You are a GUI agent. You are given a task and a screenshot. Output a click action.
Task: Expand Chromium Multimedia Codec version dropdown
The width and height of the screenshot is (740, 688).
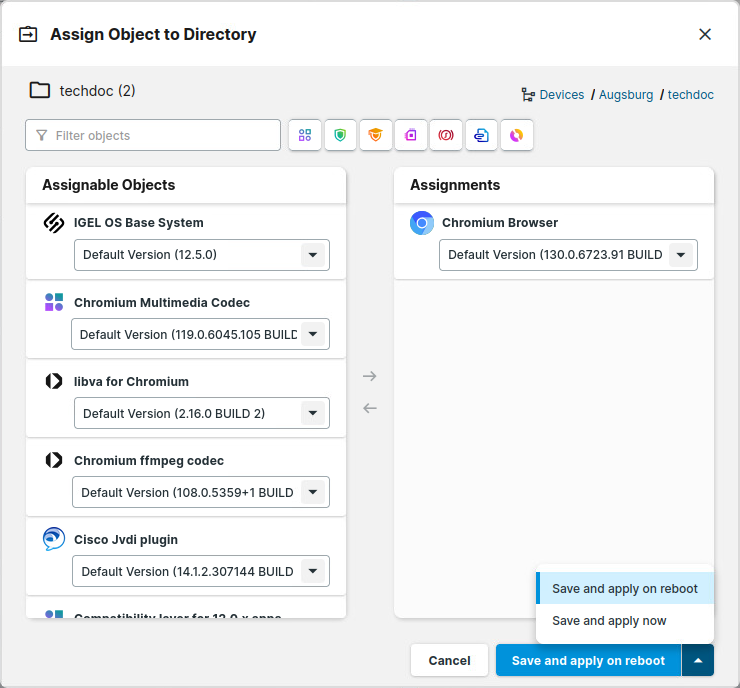pos(313,334)
